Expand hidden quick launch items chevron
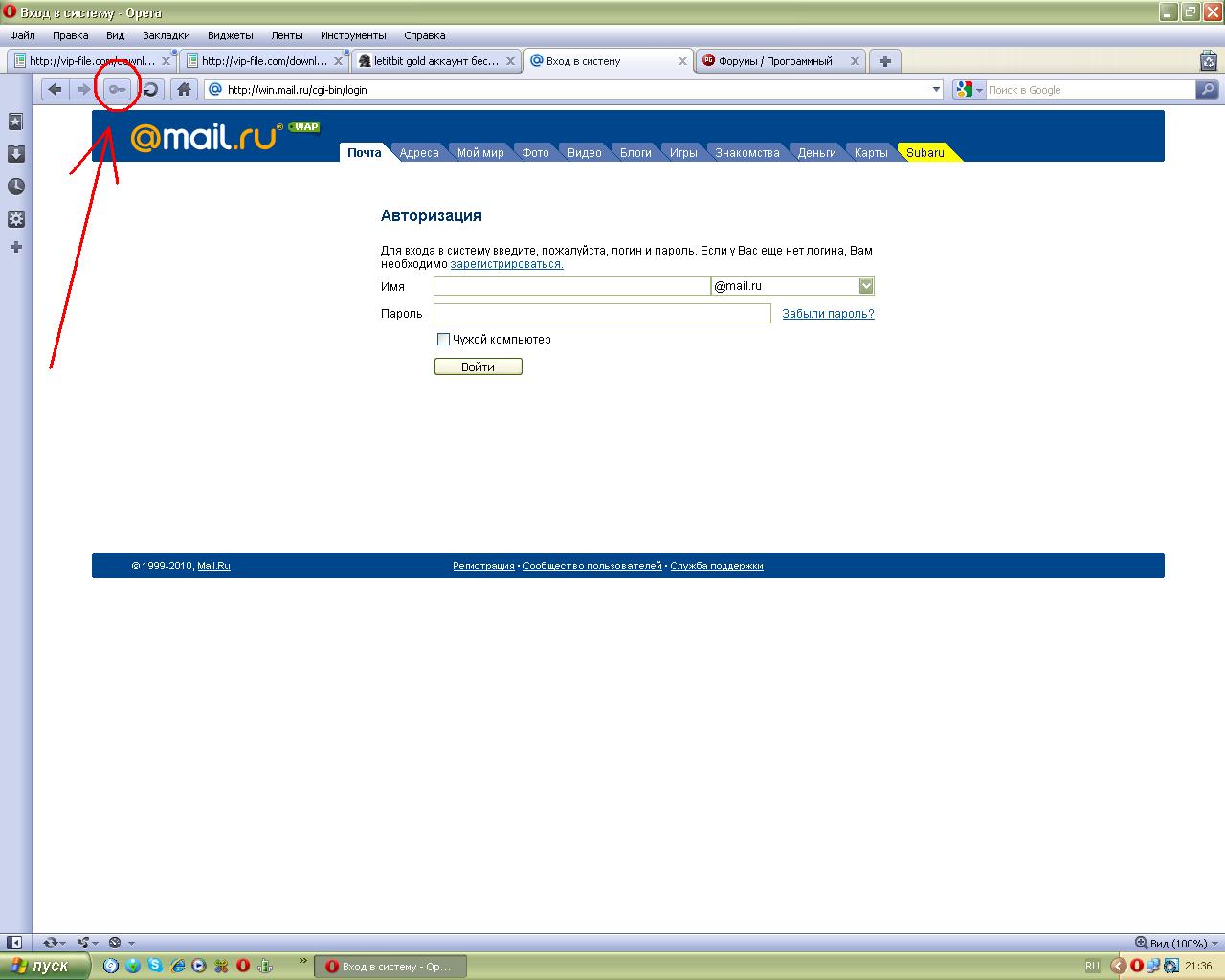Viewport: 1225px width, 980px height. point(303,960)
